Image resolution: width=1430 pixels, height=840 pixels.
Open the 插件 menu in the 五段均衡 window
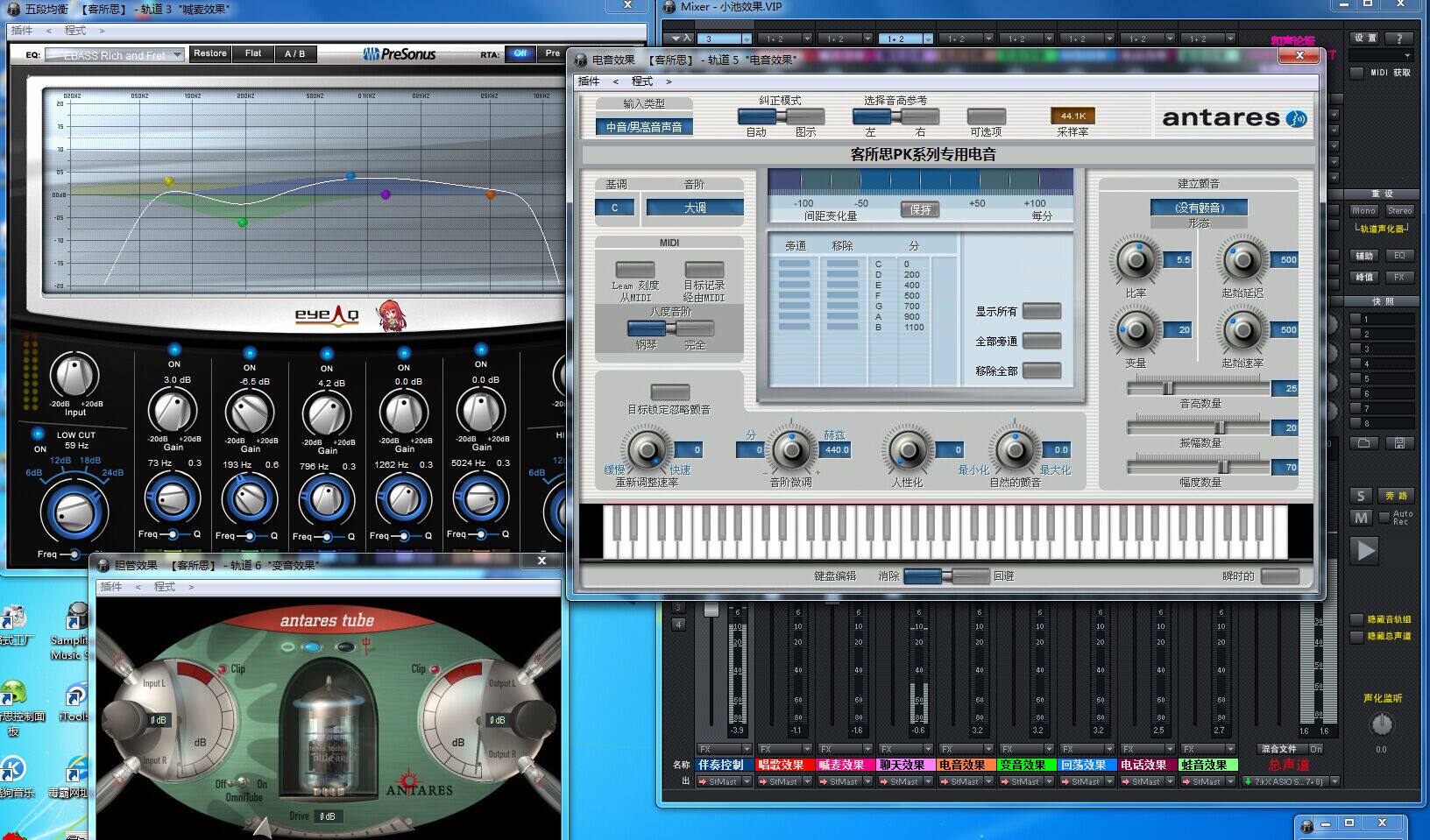click(x=22, y=31)
